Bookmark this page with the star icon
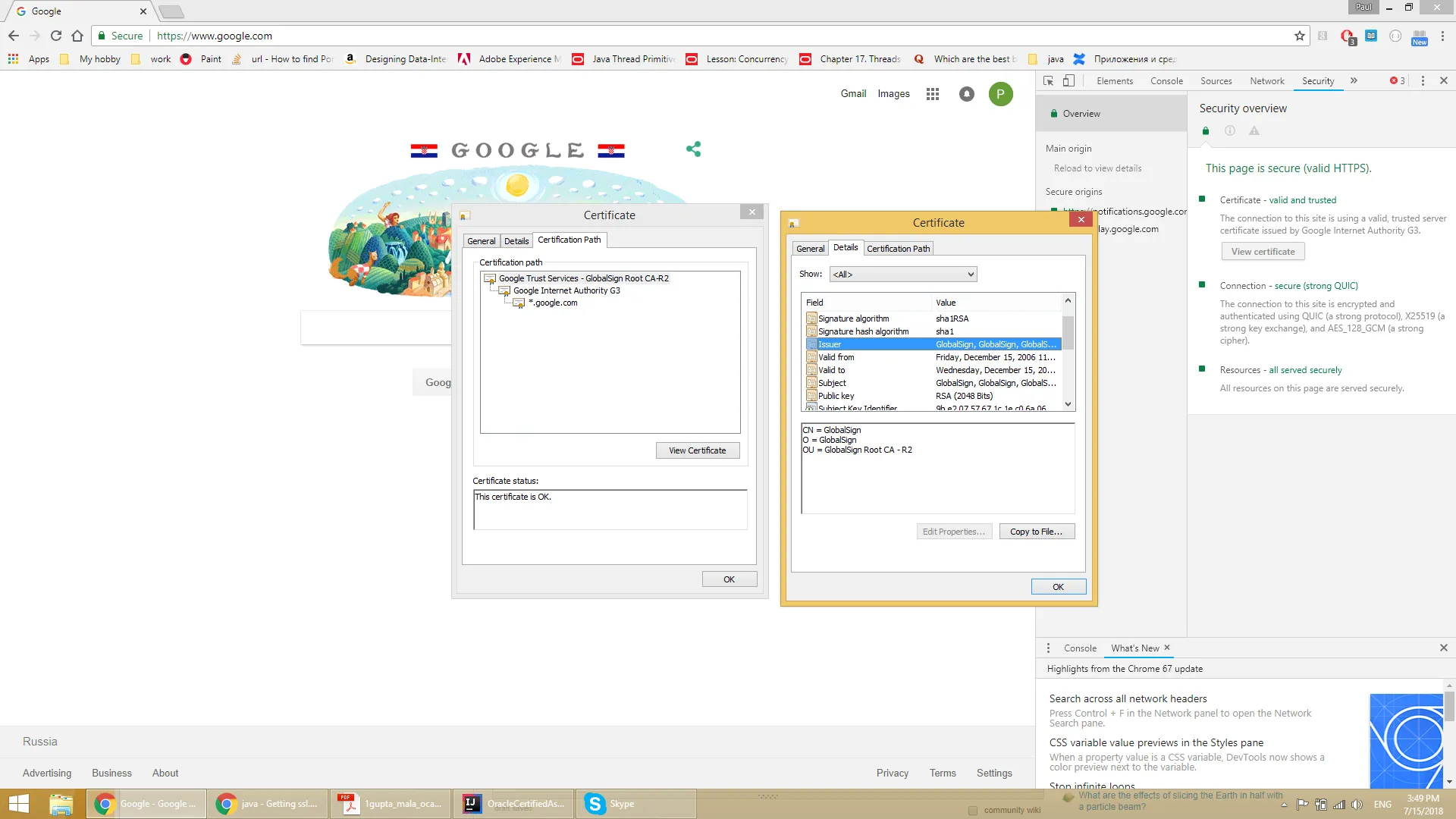The height and width of the screenshot is (819, 1456). coord(1299,36)
